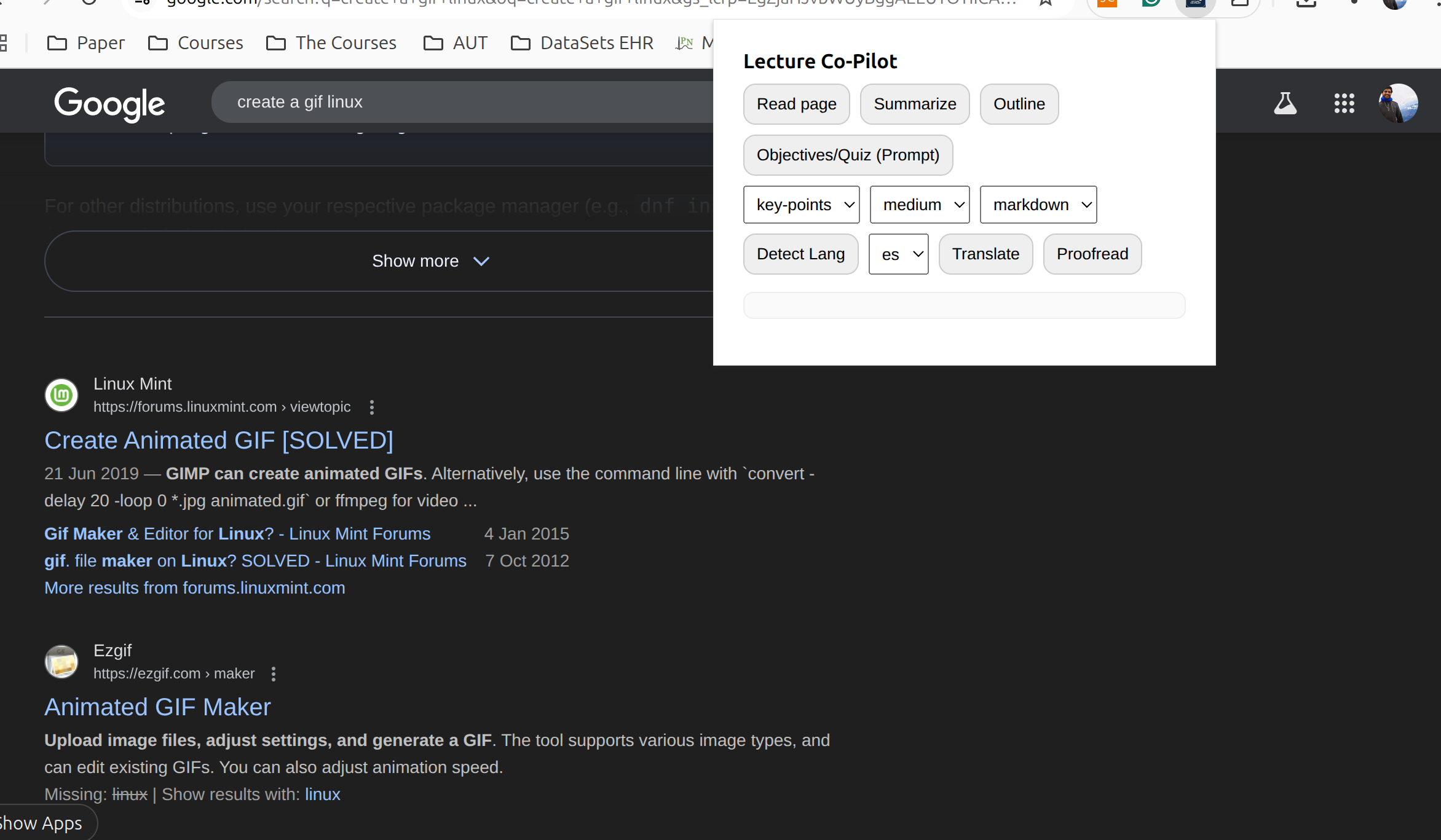Open the DataSets EHR bookmark folder
Viewport: 1441px width, 840px height.
click(582, 43)
